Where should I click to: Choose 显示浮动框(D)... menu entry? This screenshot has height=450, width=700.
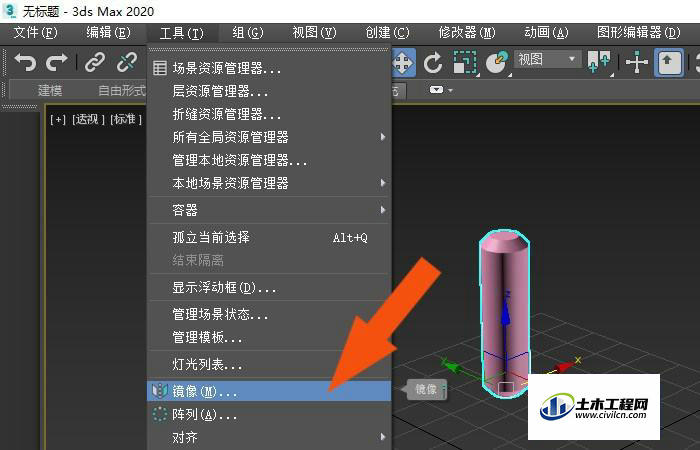269,287
